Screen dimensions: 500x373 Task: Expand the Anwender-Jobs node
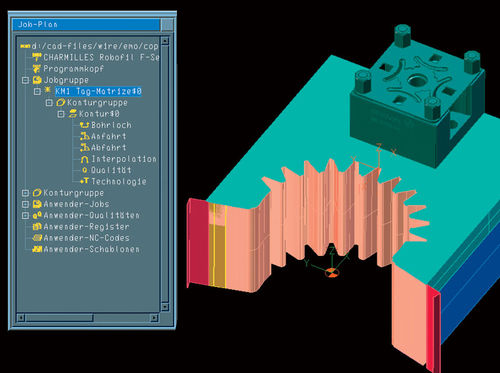tap(25, 204)
